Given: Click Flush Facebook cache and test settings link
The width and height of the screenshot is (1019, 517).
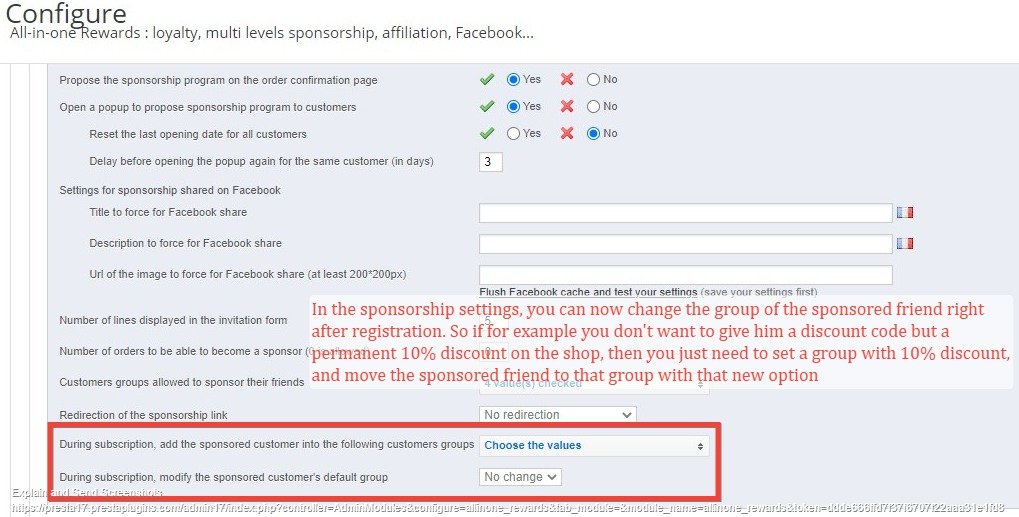Looking at the screenshot, I should click(x=588, y=291).
